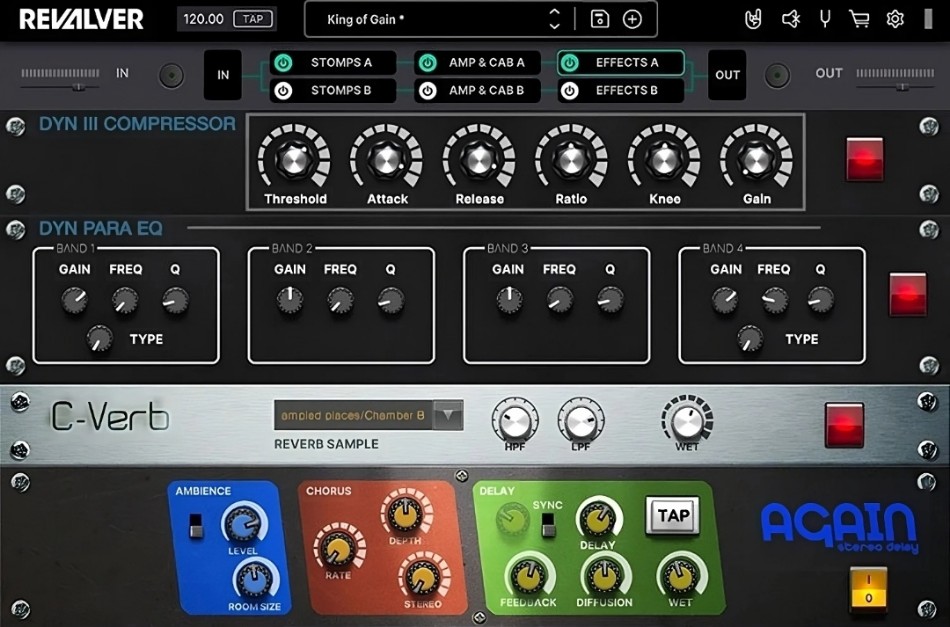
Task: Toggle the Amp & Cab A power icon
Action: coord(428,62)
